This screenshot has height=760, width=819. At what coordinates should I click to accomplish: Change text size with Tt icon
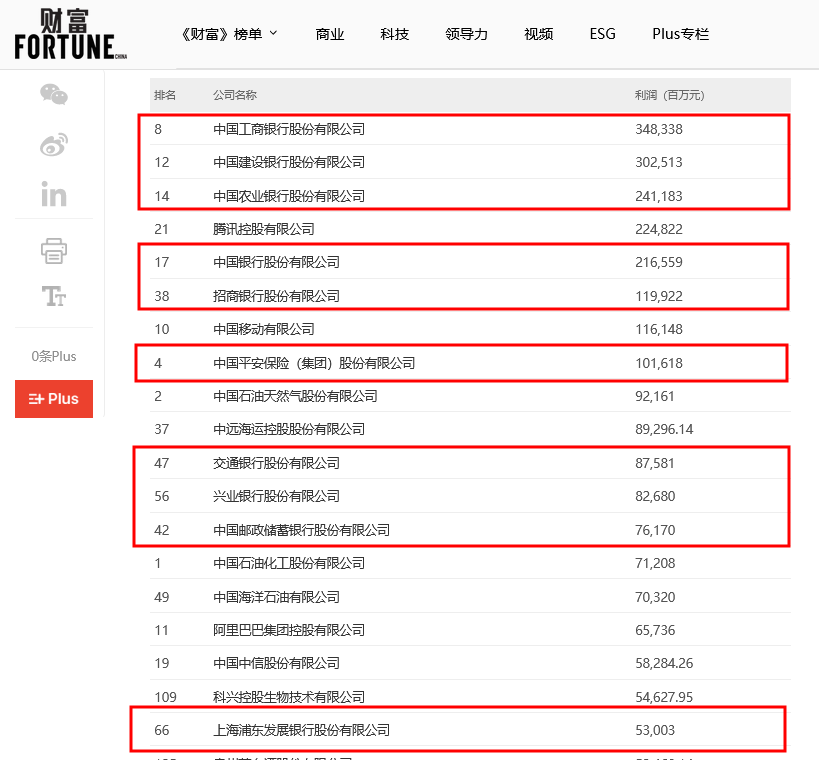[x=54, y=296]
